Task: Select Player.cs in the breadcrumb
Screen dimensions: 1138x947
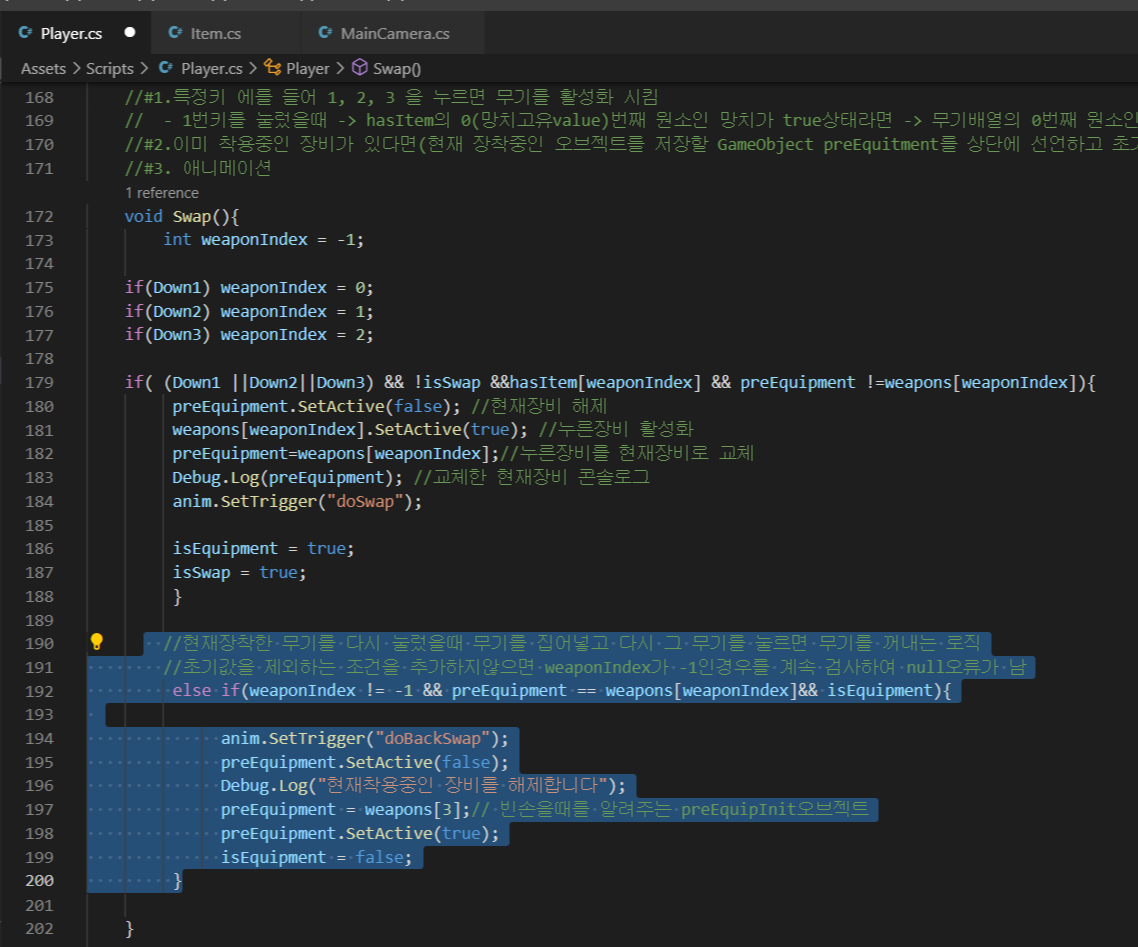Action: (211, 68)
